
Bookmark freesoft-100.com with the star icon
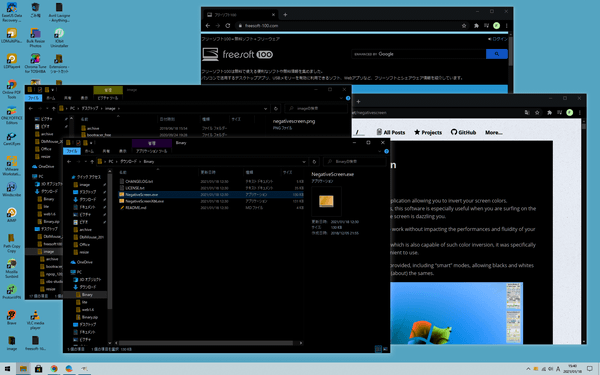click(x=464, y=26)
